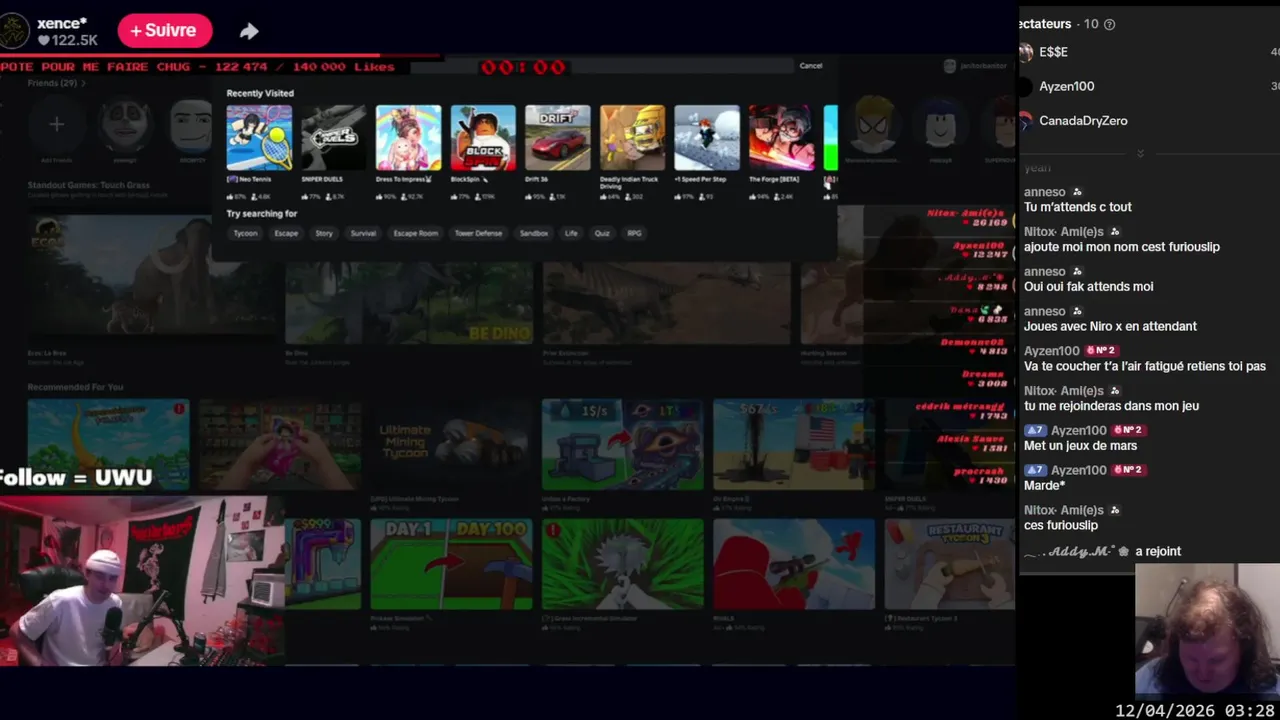
Task: Click the 122.5K likes heart counter
Action: 68,40
